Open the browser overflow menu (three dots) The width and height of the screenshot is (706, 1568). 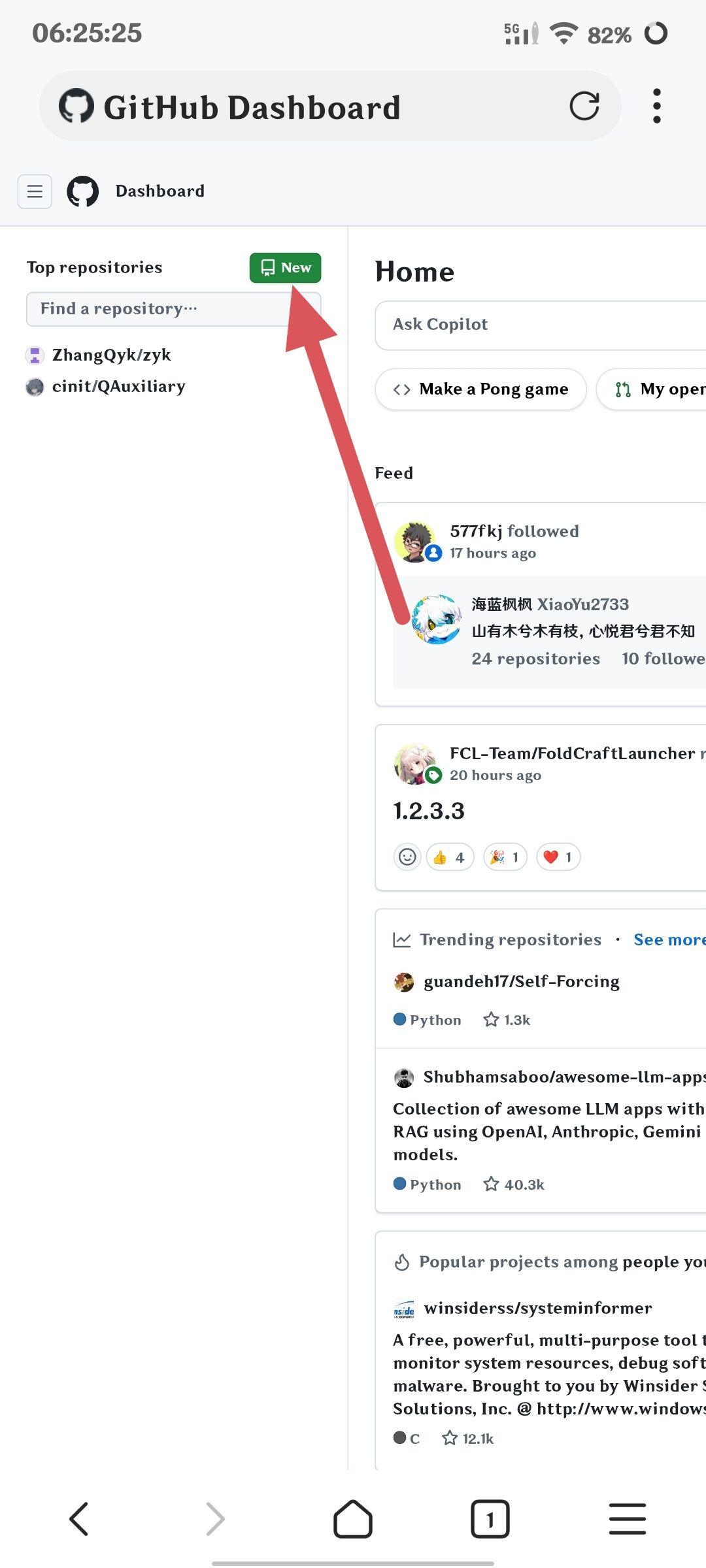click(x=656, y=105)
